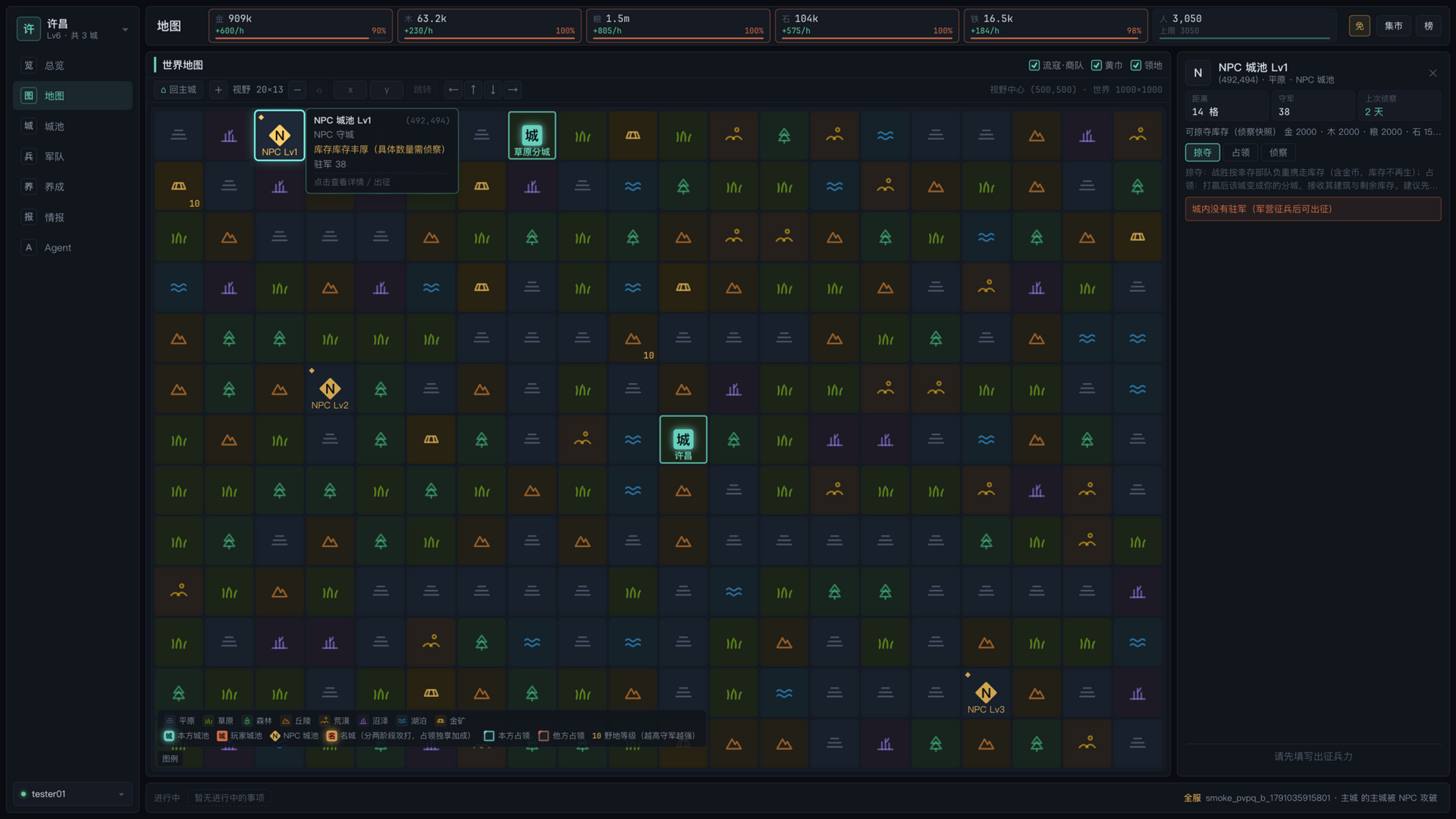
Task: Click the 免 protection badge in top bar
Action: 1360,26
